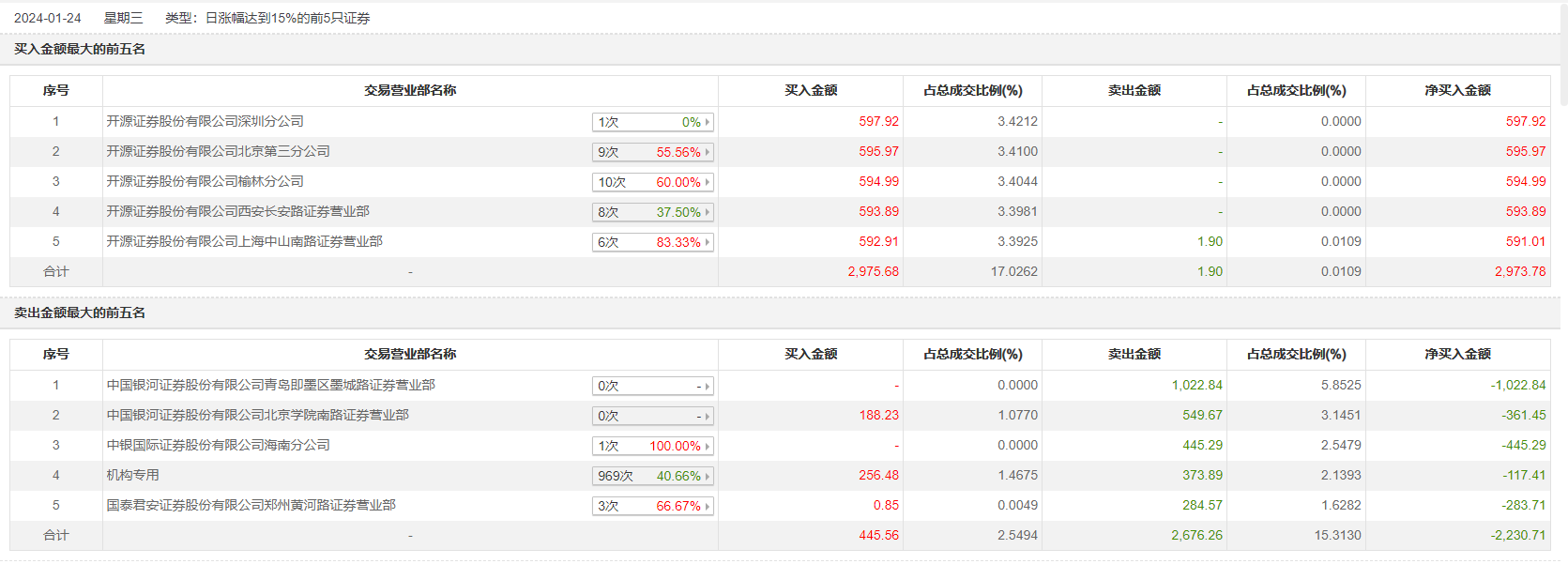The image size is (1568, 564).
Task: Open 中银国际证券股份有限公司海南分公司 link
Action: pyautogui.click(x=218, y=445)
